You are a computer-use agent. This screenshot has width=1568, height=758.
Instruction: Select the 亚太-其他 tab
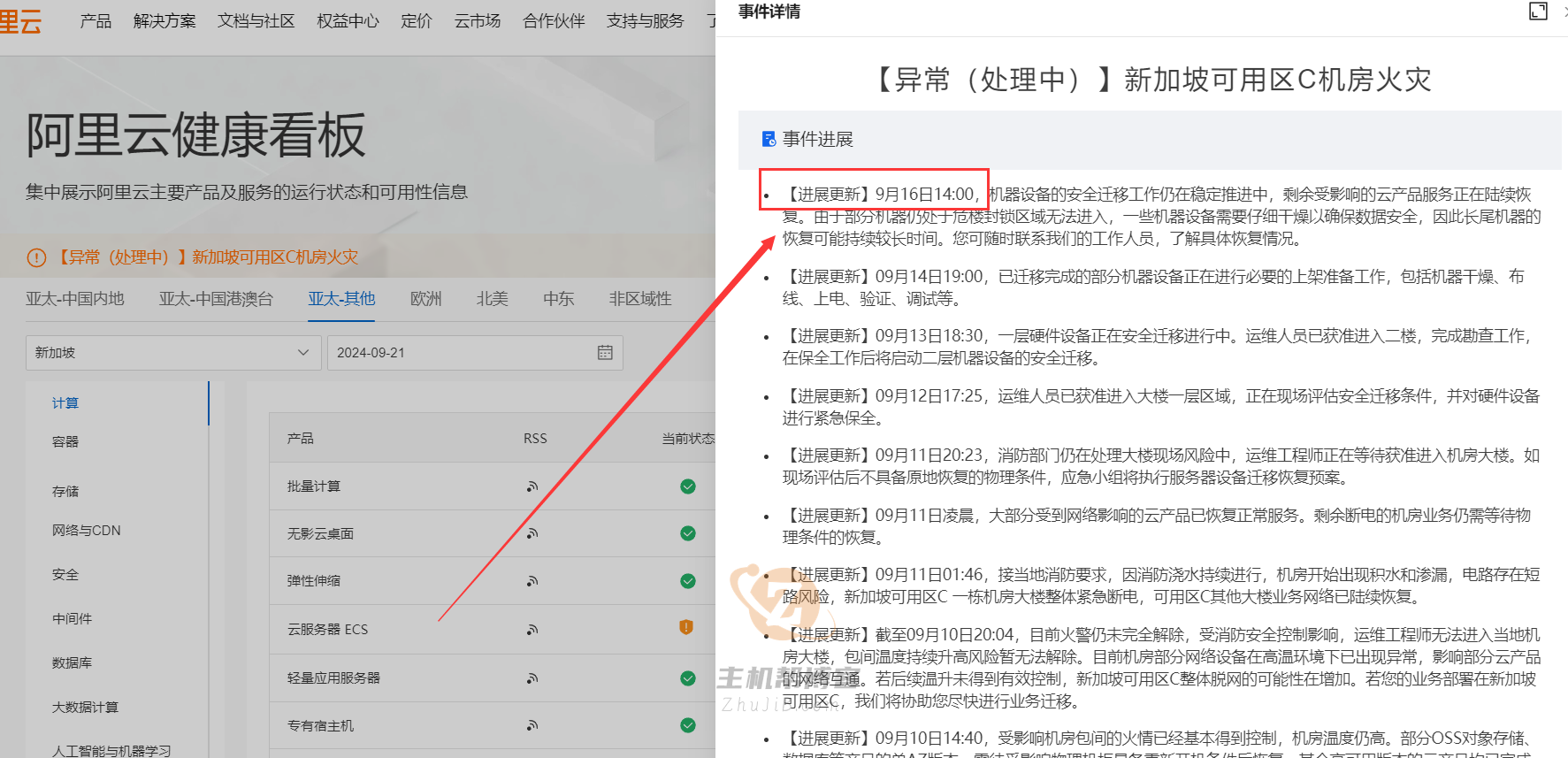pos(341,299)
